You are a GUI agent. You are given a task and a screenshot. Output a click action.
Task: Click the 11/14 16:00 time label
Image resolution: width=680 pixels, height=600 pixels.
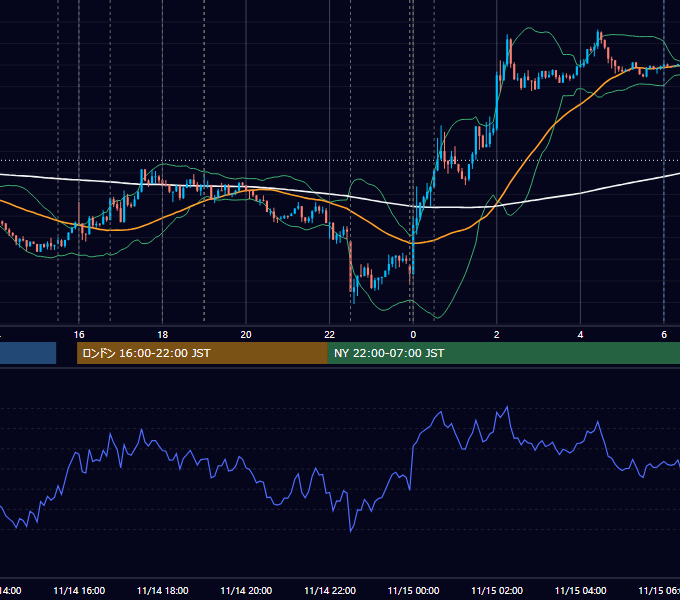(79, 590)
